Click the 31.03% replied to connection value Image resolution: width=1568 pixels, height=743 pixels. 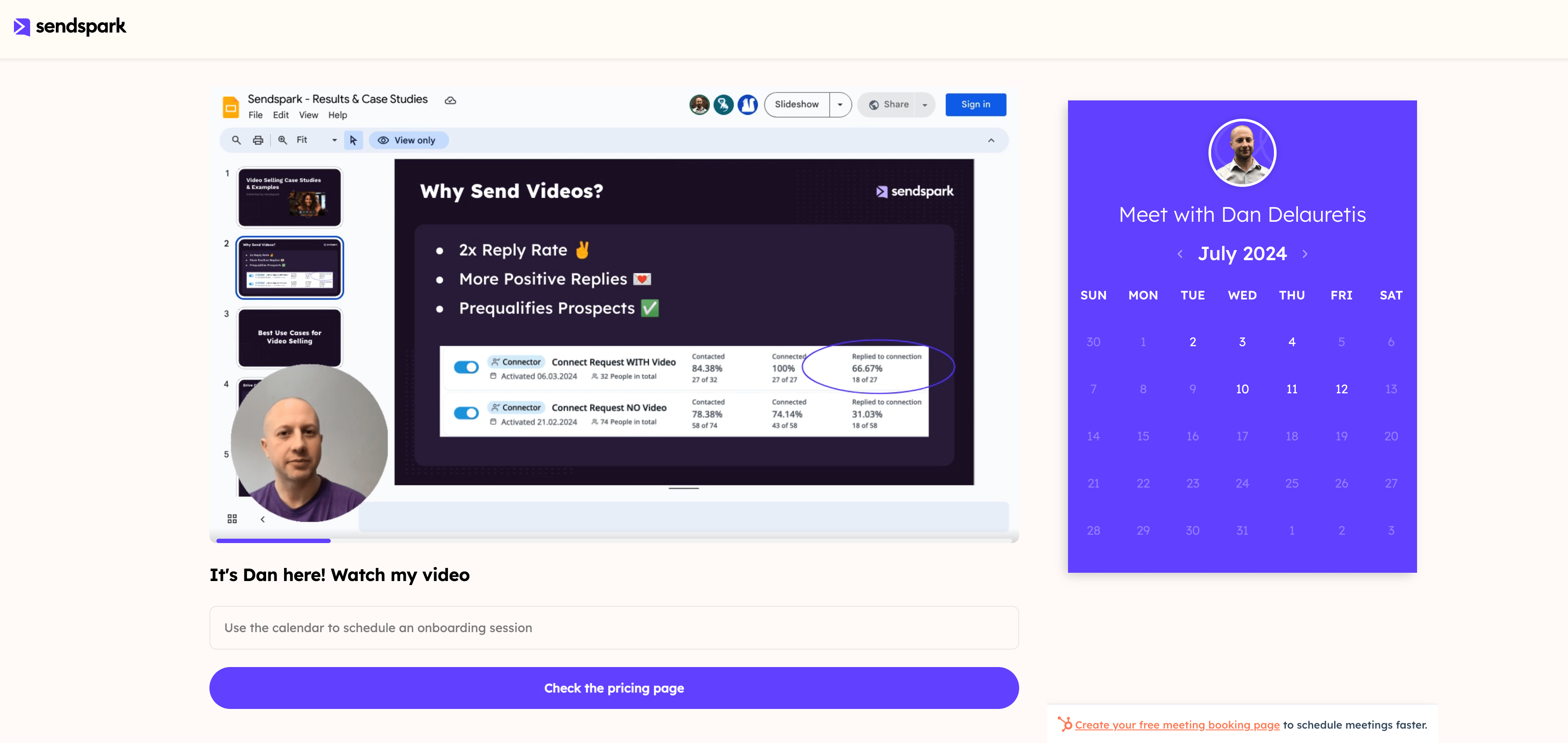click(x=867, y=414)
